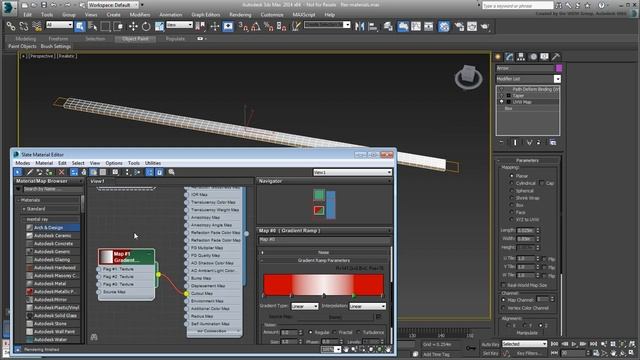Toggle the 3D Snaps button
This screenshot has width=640, height=360.
pos(243,27)
